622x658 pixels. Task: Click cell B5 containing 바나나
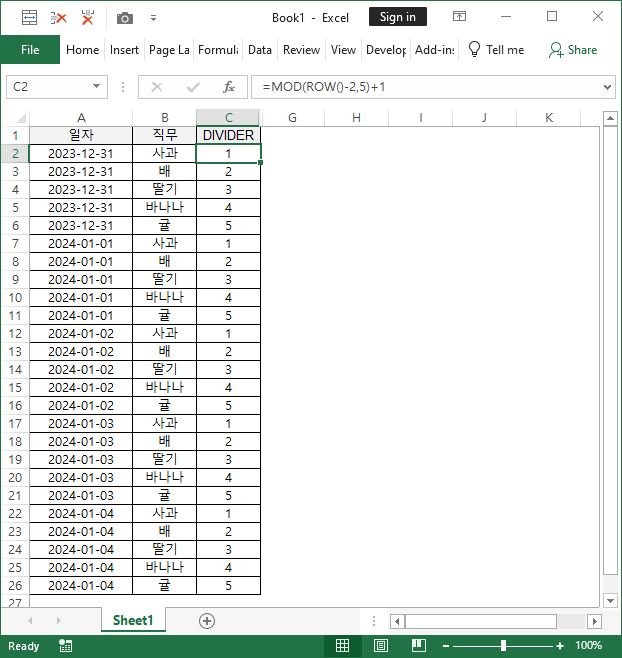165,207
